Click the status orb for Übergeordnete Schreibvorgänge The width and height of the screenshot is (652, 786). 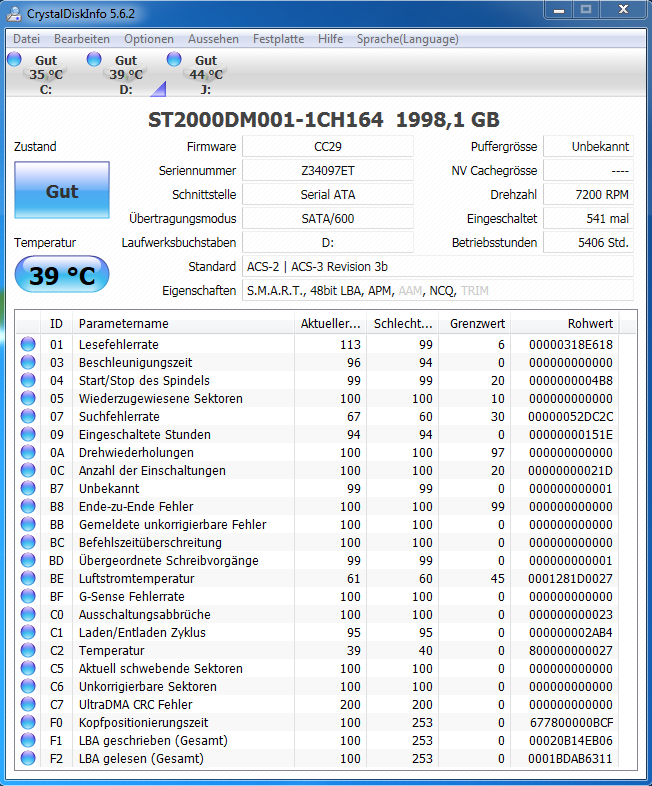pyautogui.click(x=28, y=560)
